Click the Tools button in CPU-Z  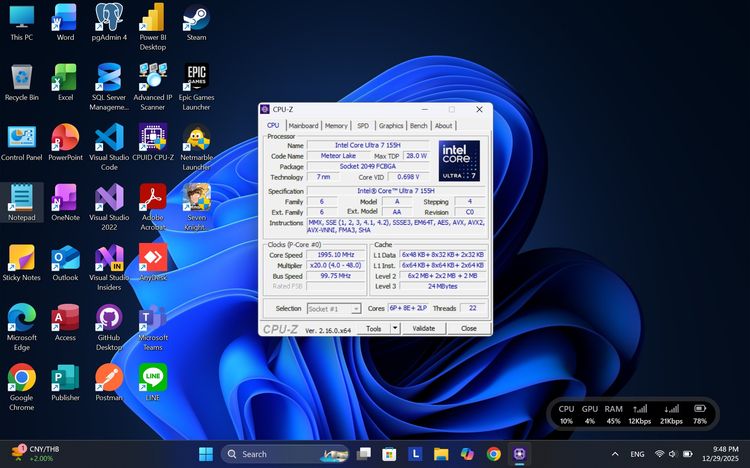(374, 328)
